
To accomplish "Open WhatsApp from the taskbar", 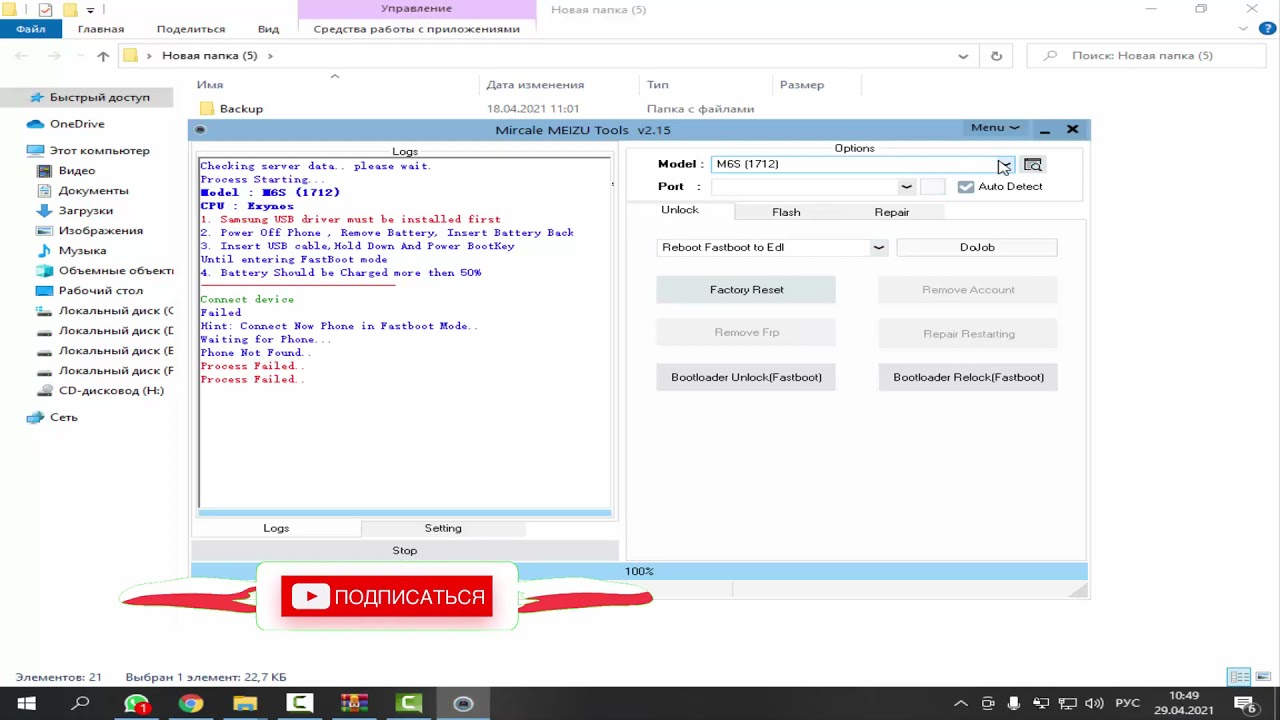I will [x=136, y=704].
